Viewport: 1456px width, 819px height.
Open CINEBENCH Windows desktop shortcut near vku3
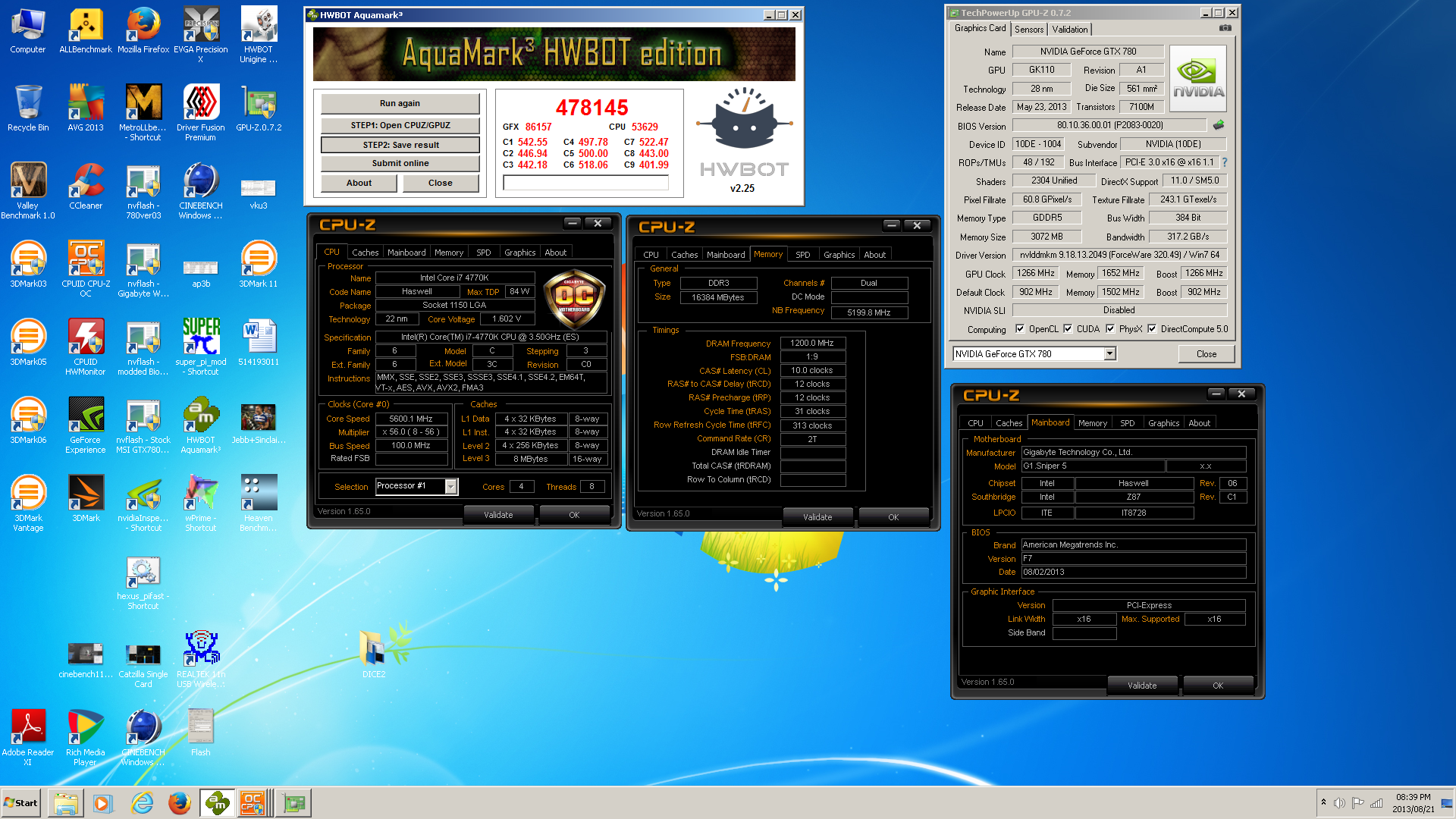click(x=201, y=191)
